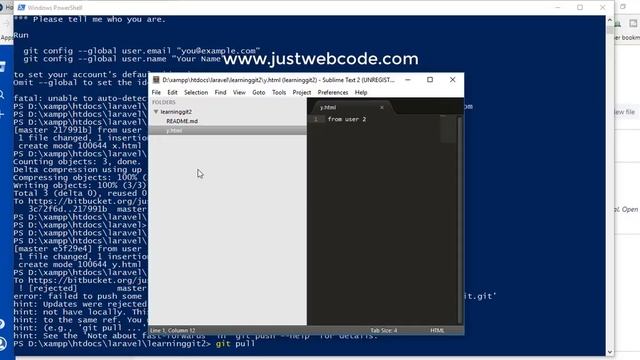
Task: Open the Edit menu in Sublime Text
Action: click(x=172, y=93)
